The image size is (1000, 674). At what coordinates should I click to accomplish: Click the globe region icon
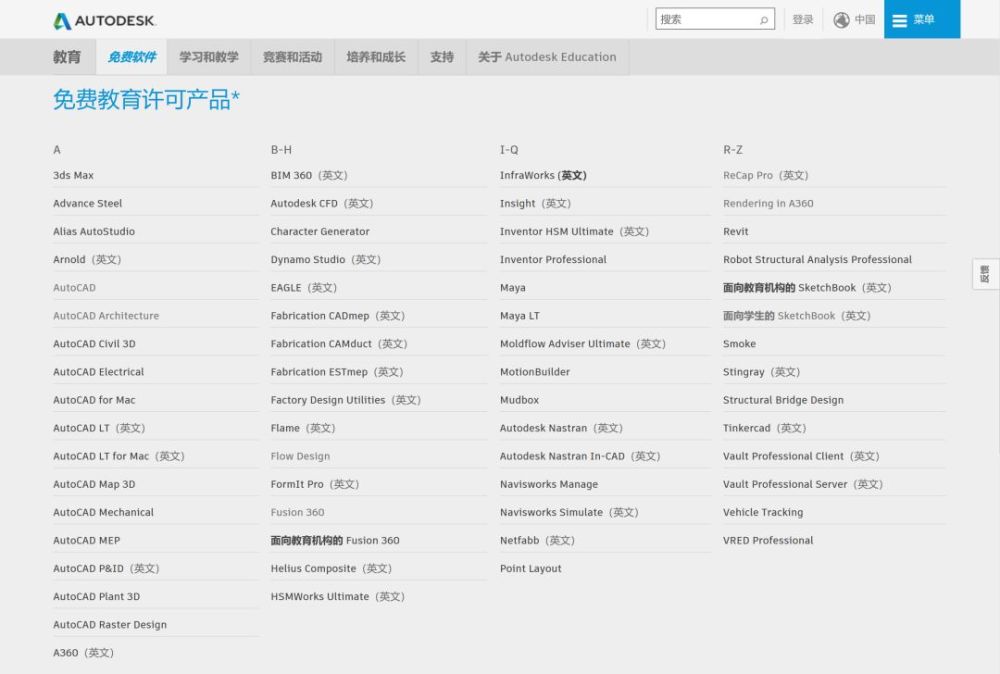pos(841,20)
